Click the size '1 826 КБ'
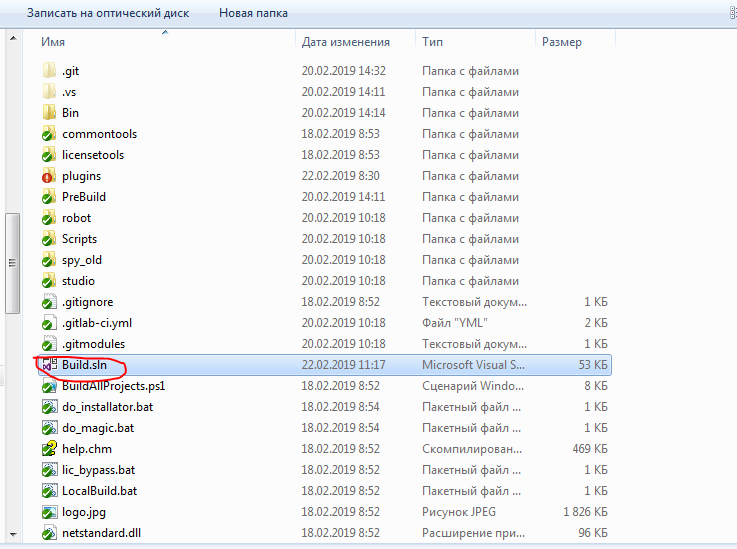Viewport: 737px width, 549px height. pos(586,512)
